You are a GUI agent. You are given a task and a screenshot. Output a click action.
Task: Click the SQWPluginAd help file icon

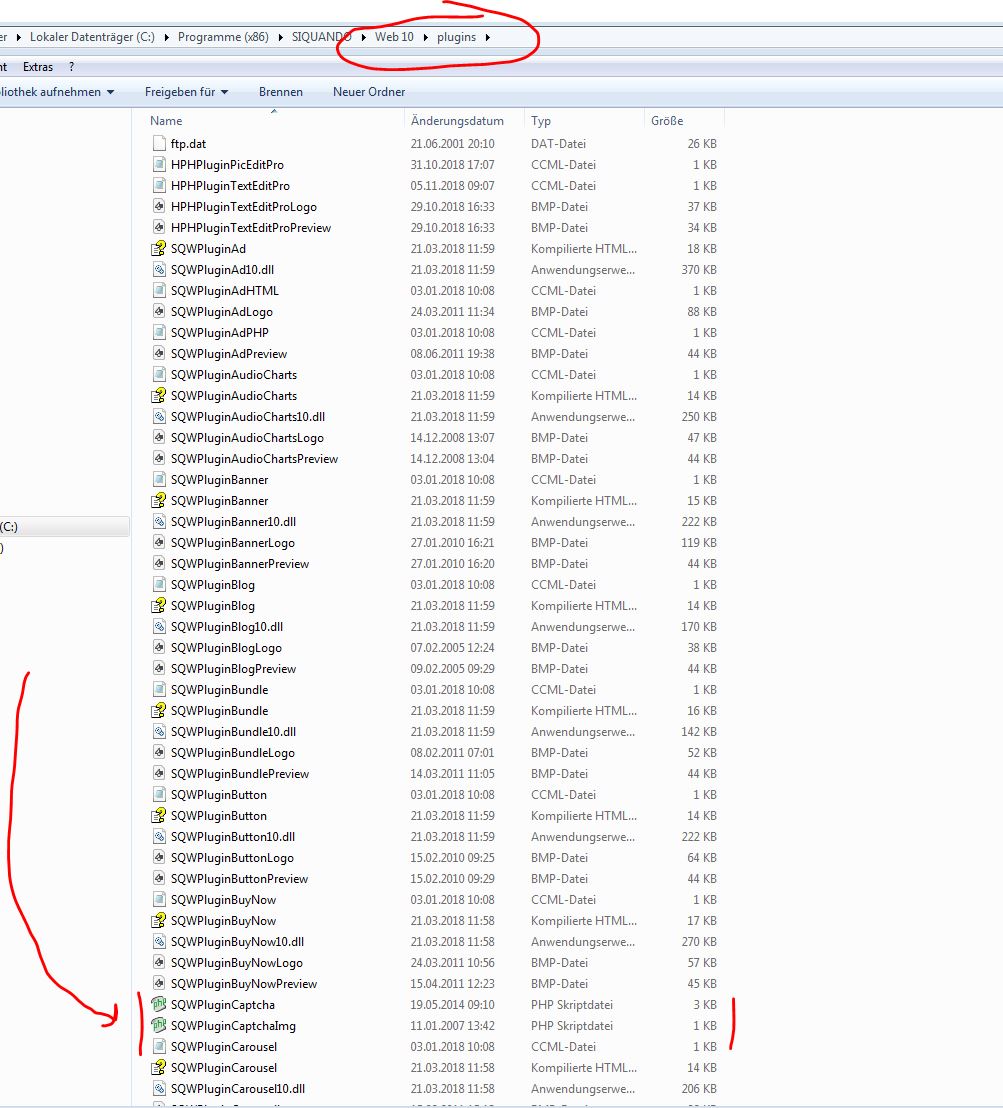coord(159,249)
